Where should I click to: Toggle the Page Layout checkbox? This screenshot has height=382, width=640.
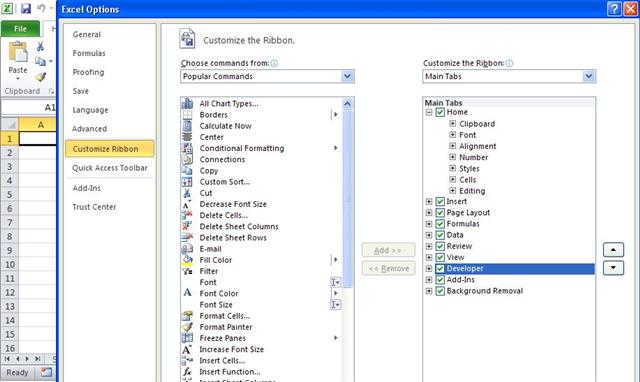pos(440,213)
